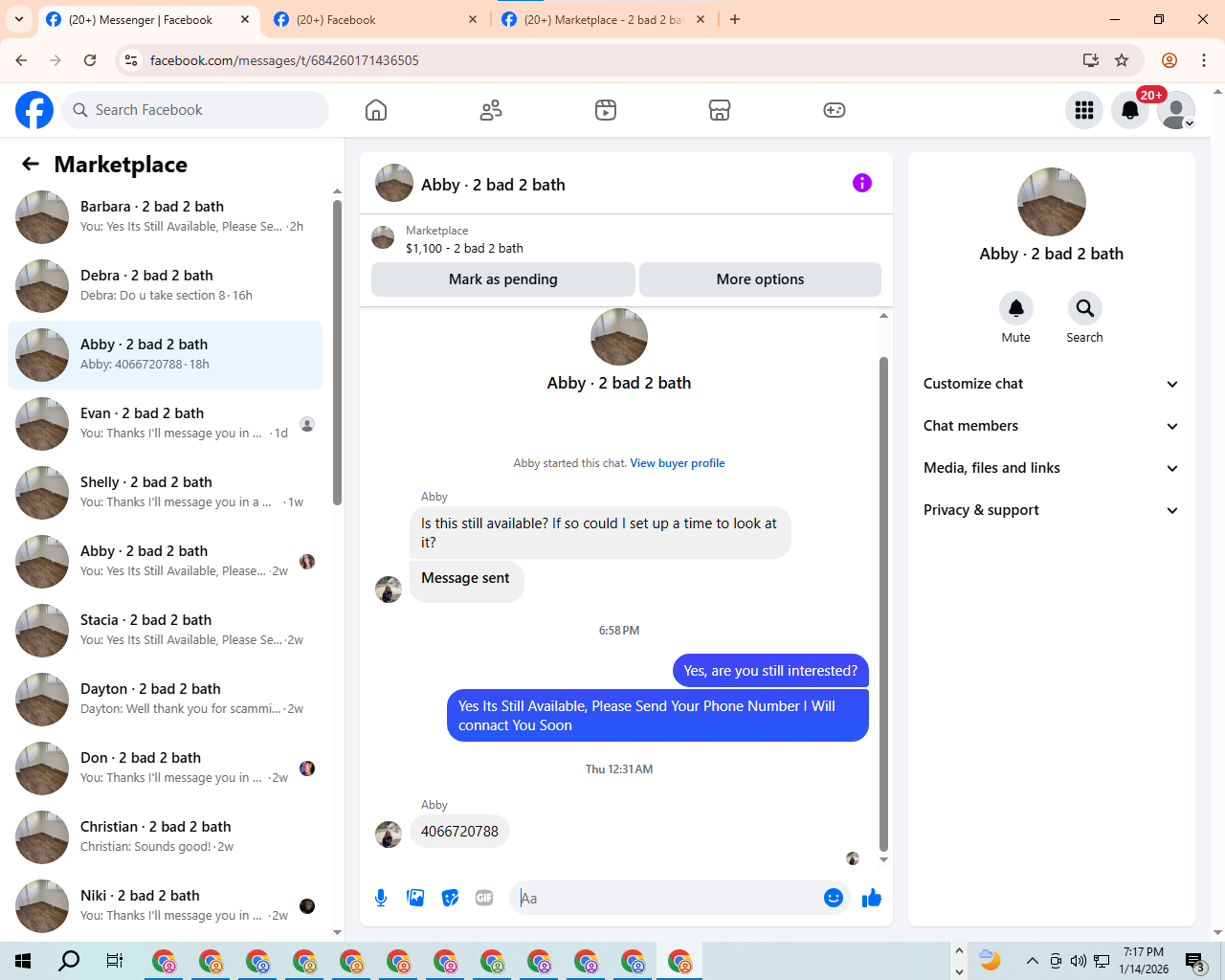Send a thumbs-up like
Screen dimensions: 1225x980
[872, 898]
